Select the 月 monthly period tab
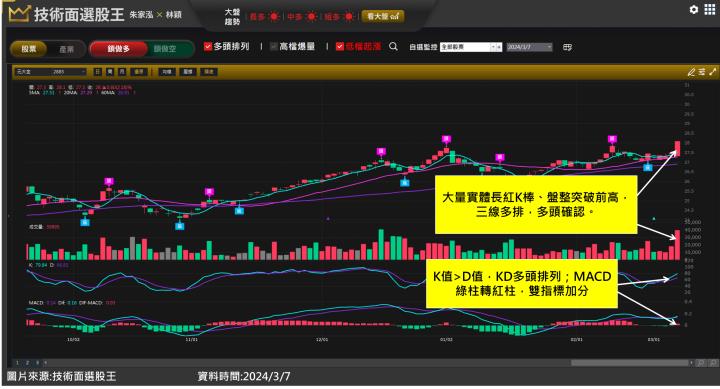This screenshot has width=720, height=389. coord(122,72)
